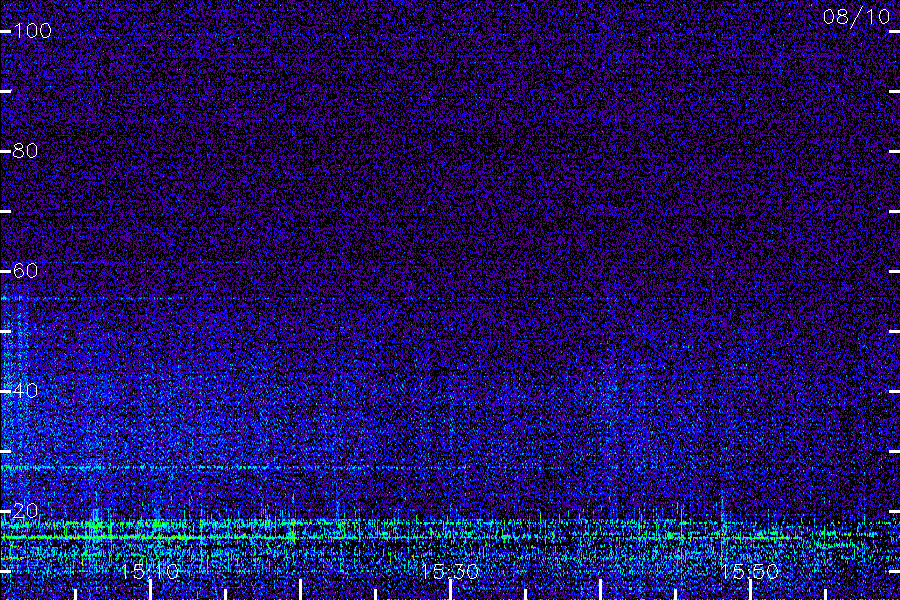This screenshot has height=600, width=900.
Task: Click the 100 frequency axis label
Action: [32, 31]
